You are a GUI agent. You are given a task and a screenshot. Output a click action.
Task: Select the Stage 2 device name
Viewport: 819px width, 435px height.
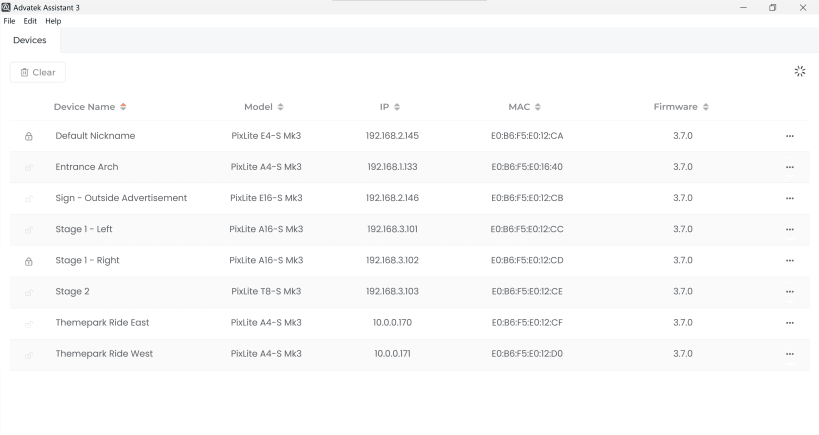point(72,291)
